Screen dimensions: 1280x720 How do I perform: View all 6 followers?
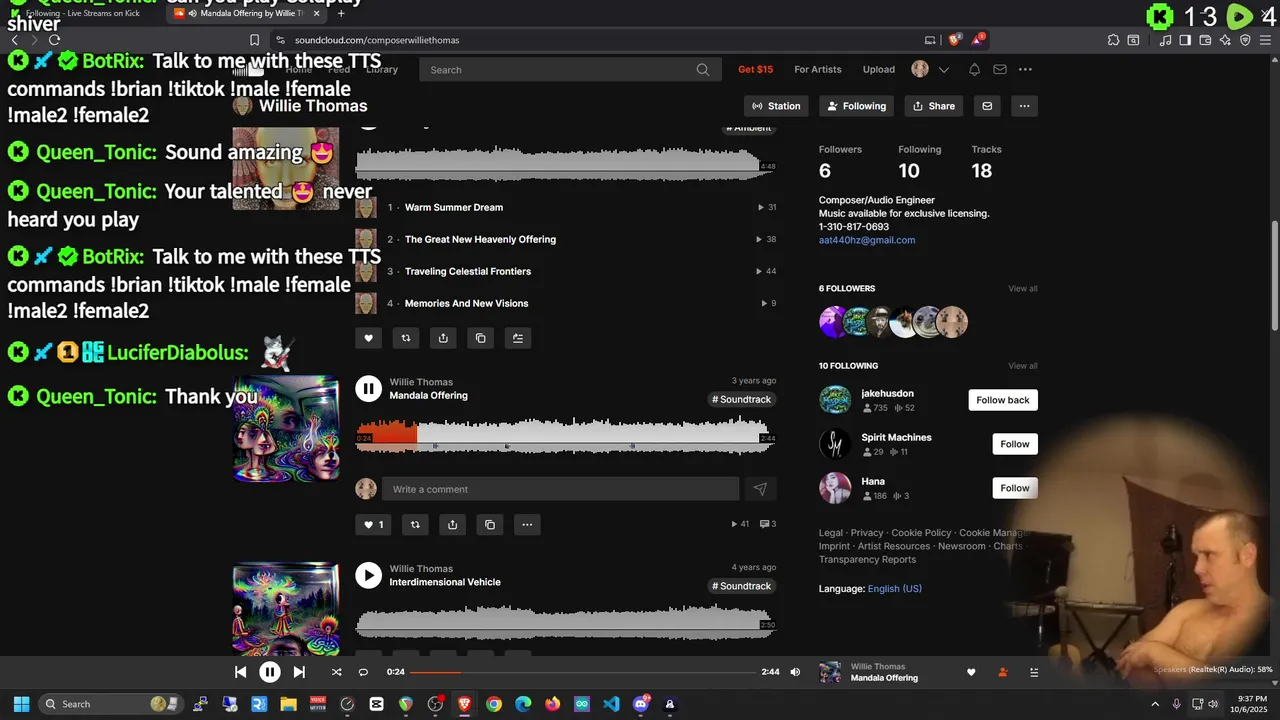click(1022, 289)
